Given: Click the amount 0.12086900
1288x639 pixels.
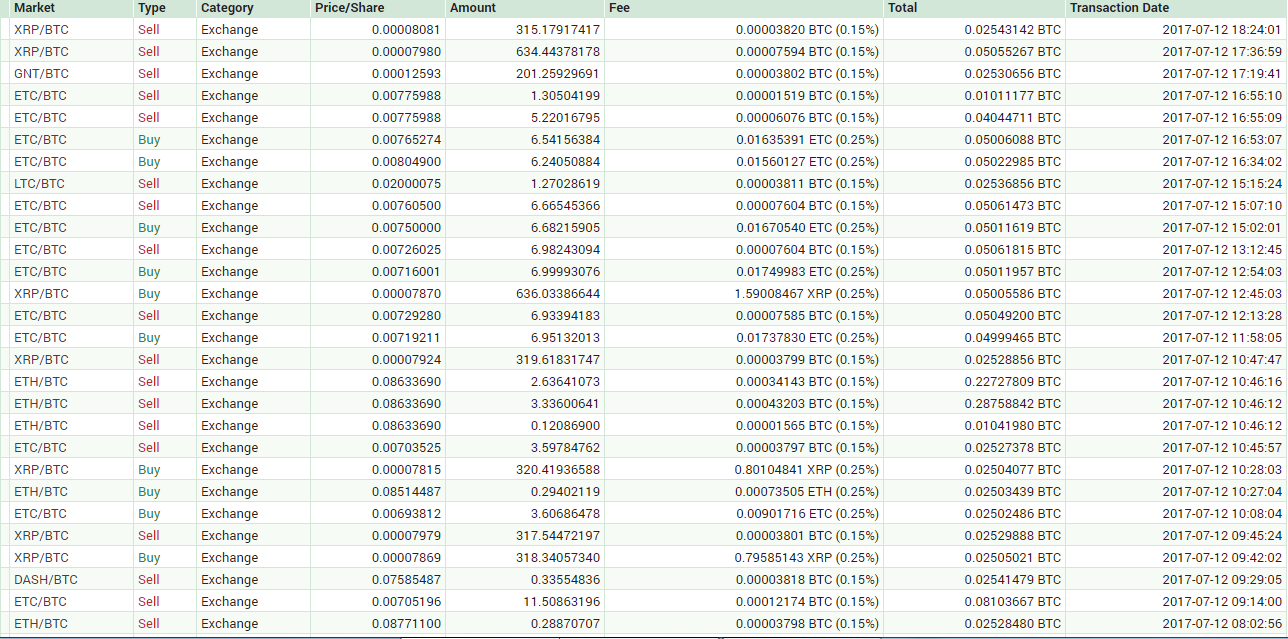Looking at the screenshot, I should tap(565, 426).
